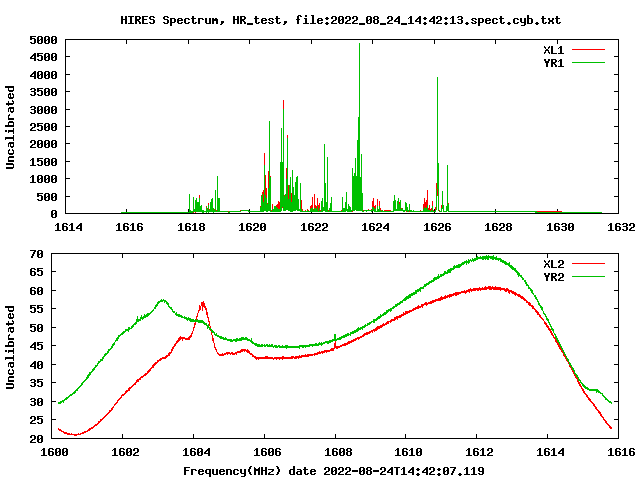Click the 20 y-axis tick in bottom plot

coord(36,439)
